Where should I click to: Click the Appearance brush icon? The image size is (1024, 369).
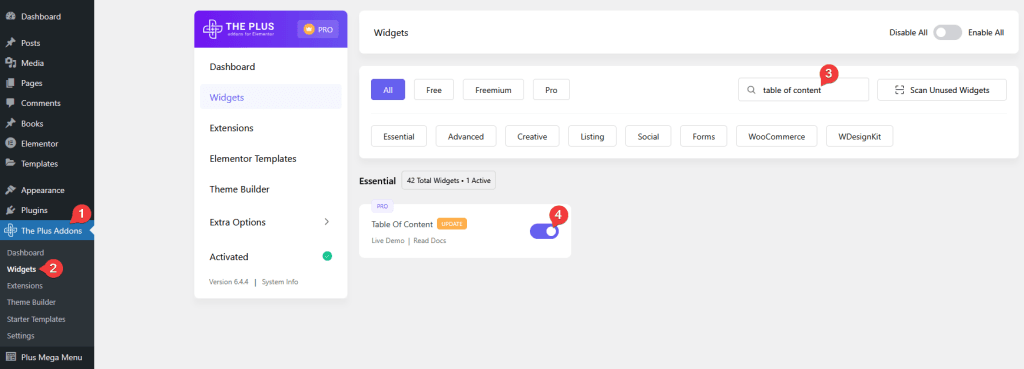tap(10, 190)
